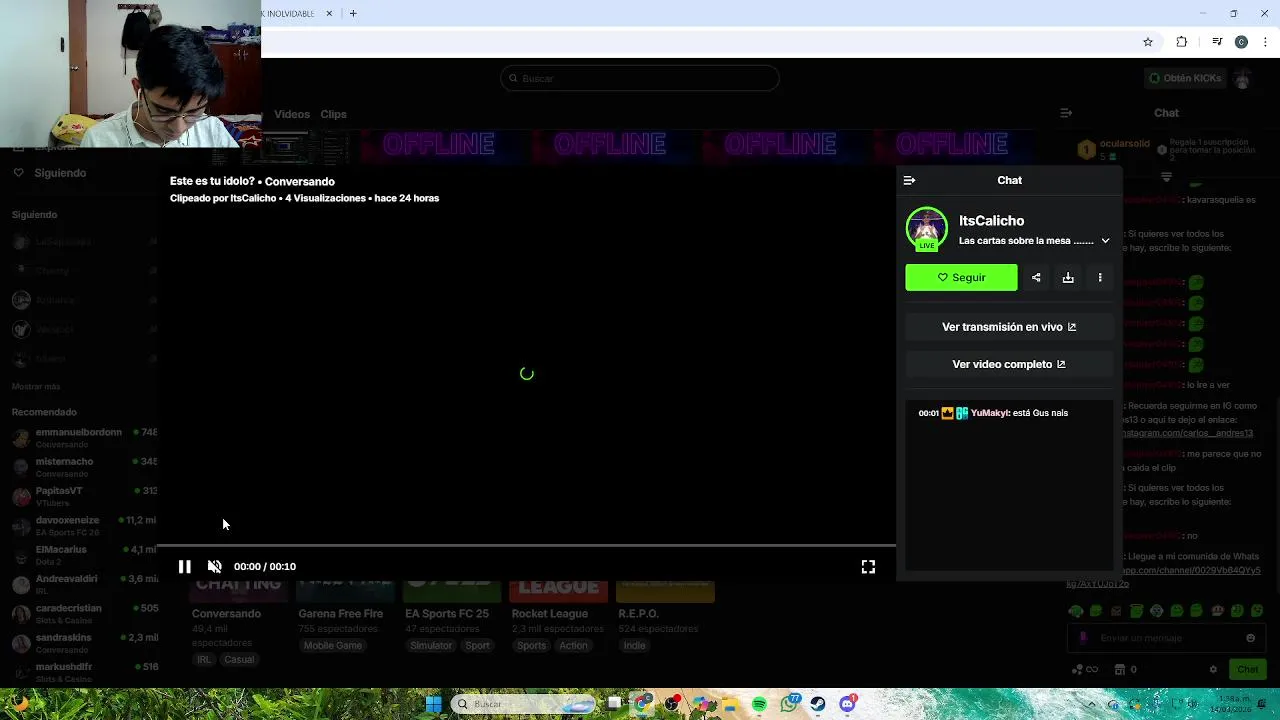The height and width of the screenshot is (720, 1280).
Task: Click Ver video completo
Action: 1009,364
